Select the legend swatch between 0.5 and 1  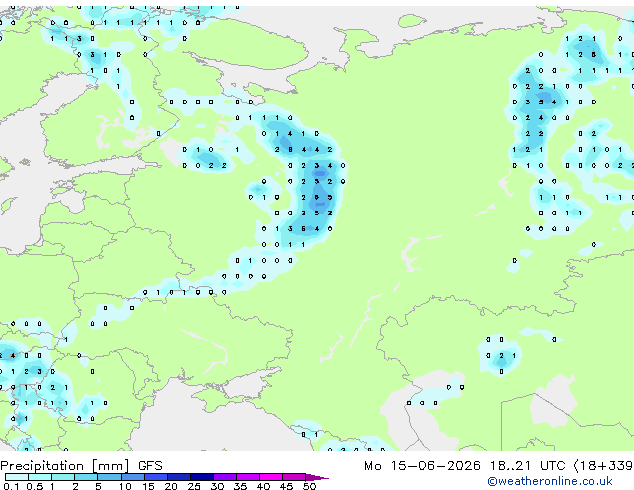[40, 477]
